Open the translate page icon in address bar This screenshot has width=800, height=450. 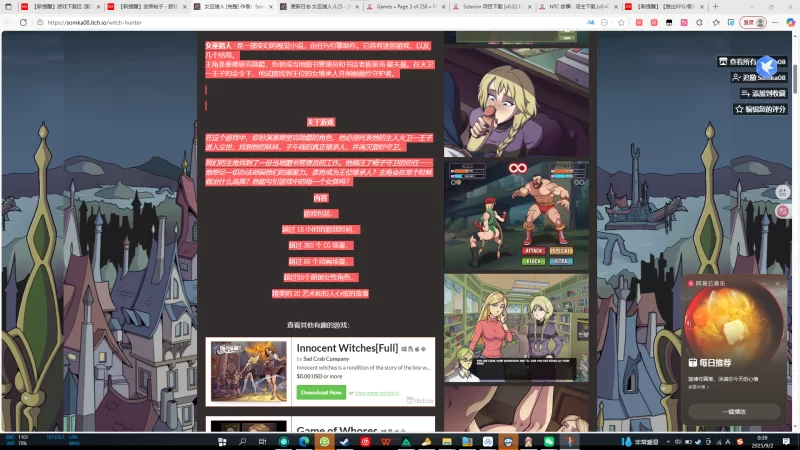(590, 22)
